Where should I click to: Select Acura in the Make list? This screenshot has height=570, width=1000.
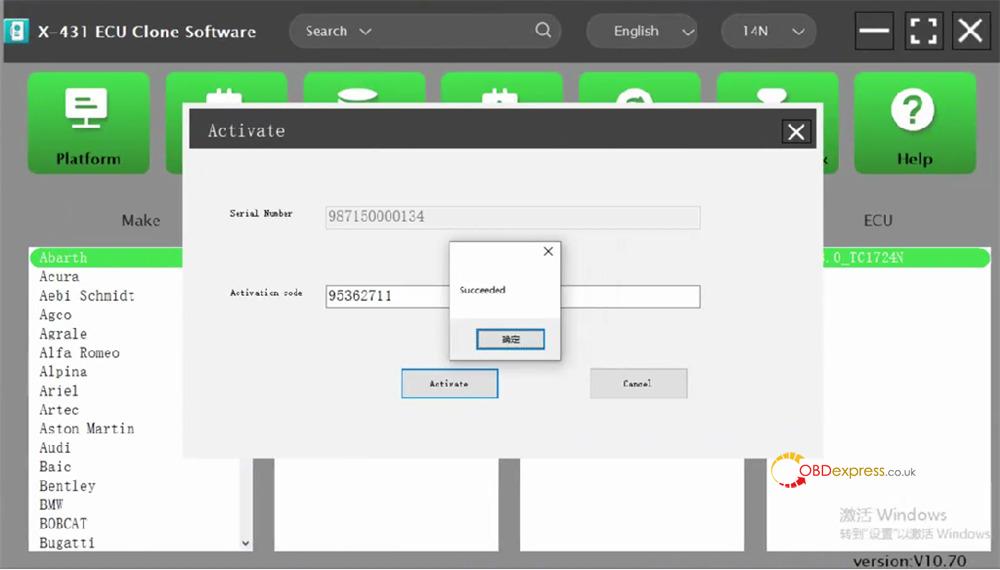[x=59, y=277]
